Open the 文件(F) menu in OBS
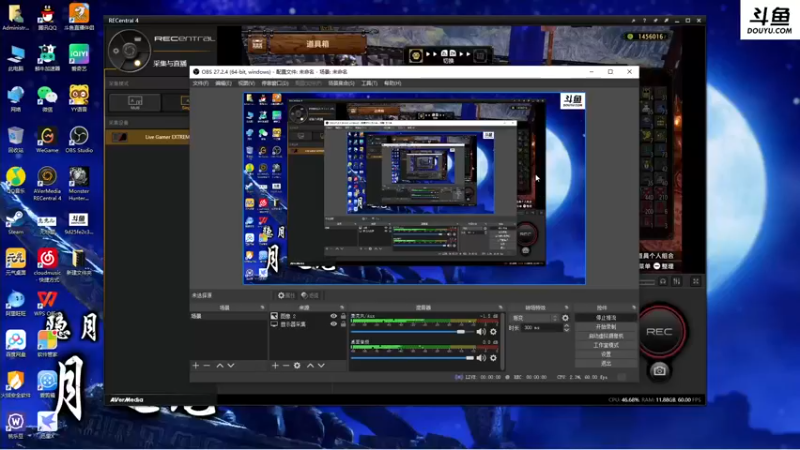This screenshot has width=800, height=450. coord(201,83)
